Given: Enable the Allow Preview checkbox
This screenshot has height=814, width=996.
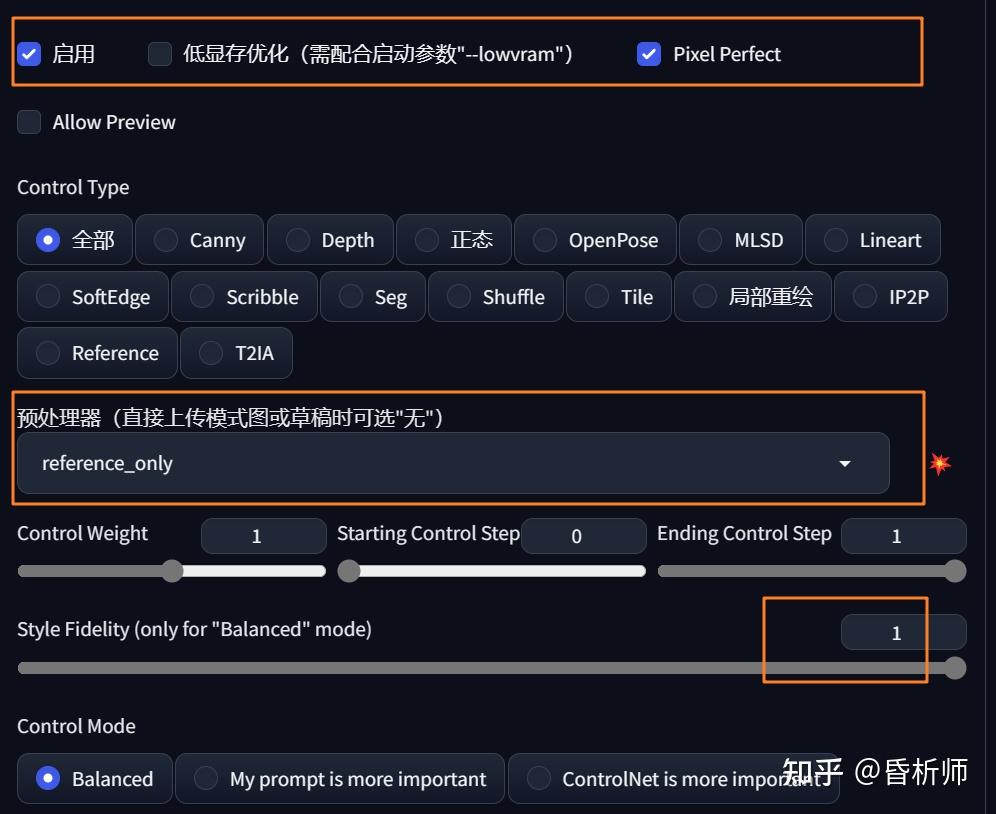Looking at the screenshot, I should point(29,122).
